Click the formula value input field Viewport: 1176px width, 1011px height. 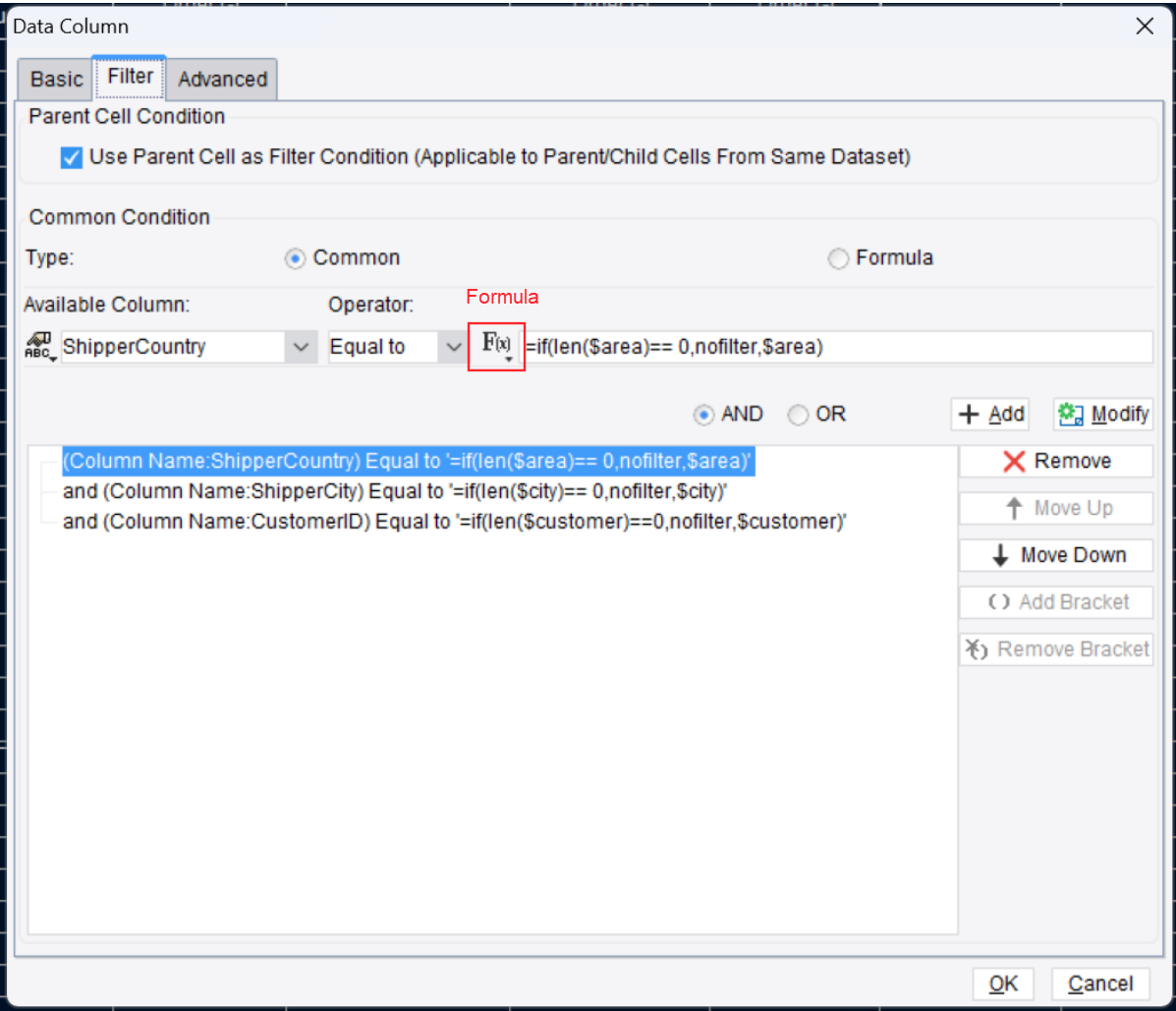pyautogui.click(x=838, y=347)
